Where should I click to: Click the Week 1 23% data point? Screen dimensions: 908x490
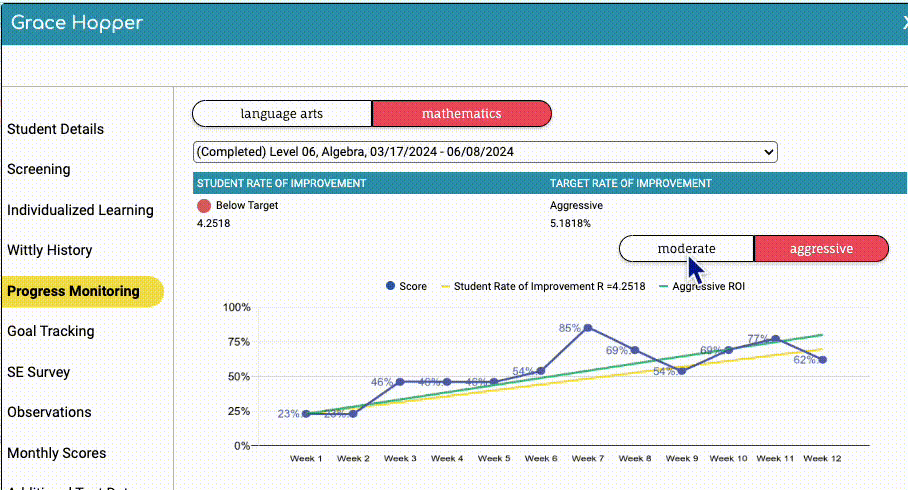coord(306,414)
